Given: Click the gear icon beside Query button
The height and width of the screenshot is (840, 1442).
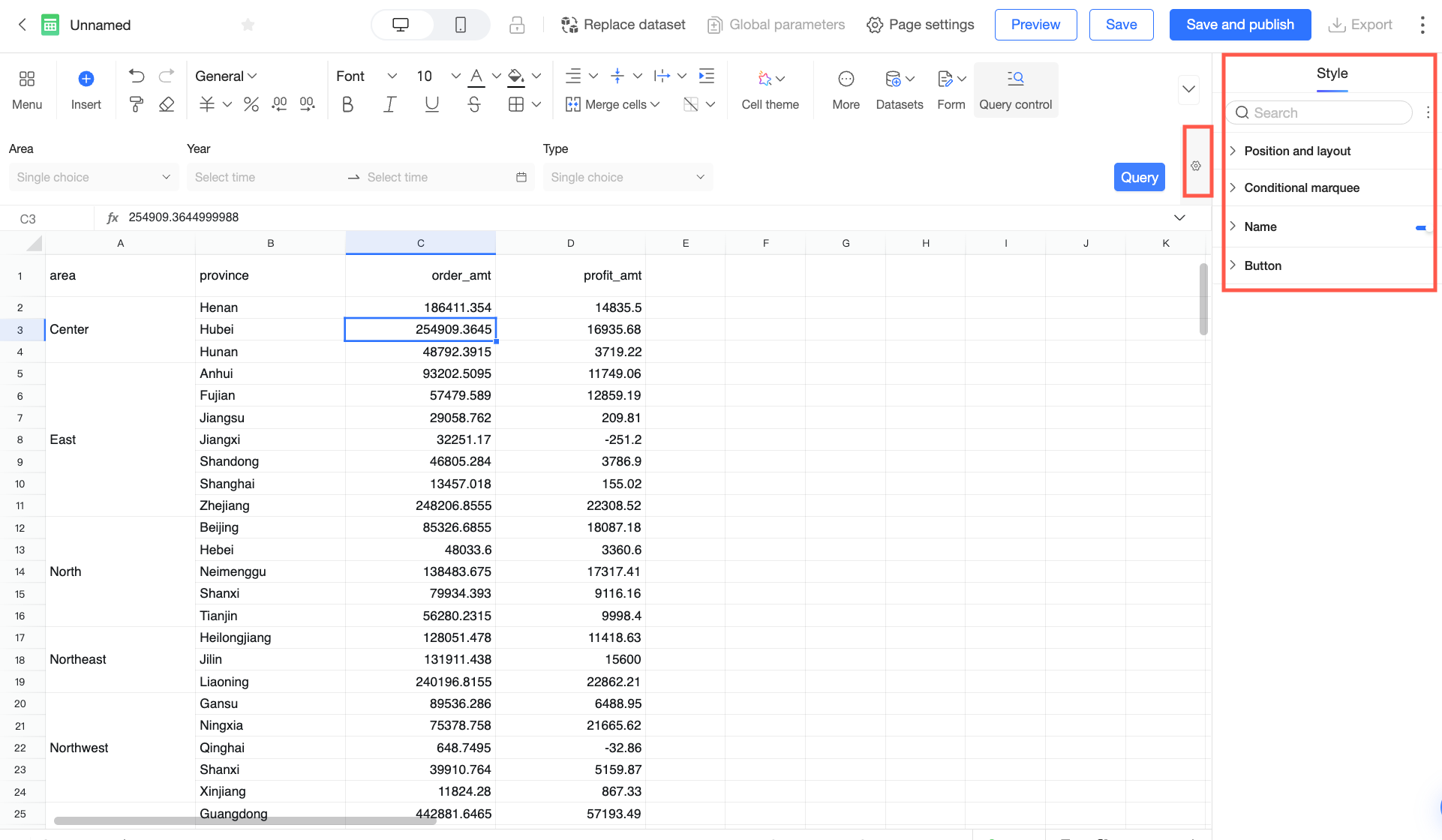Looking at the screenshot, I should pos(1196,166).
